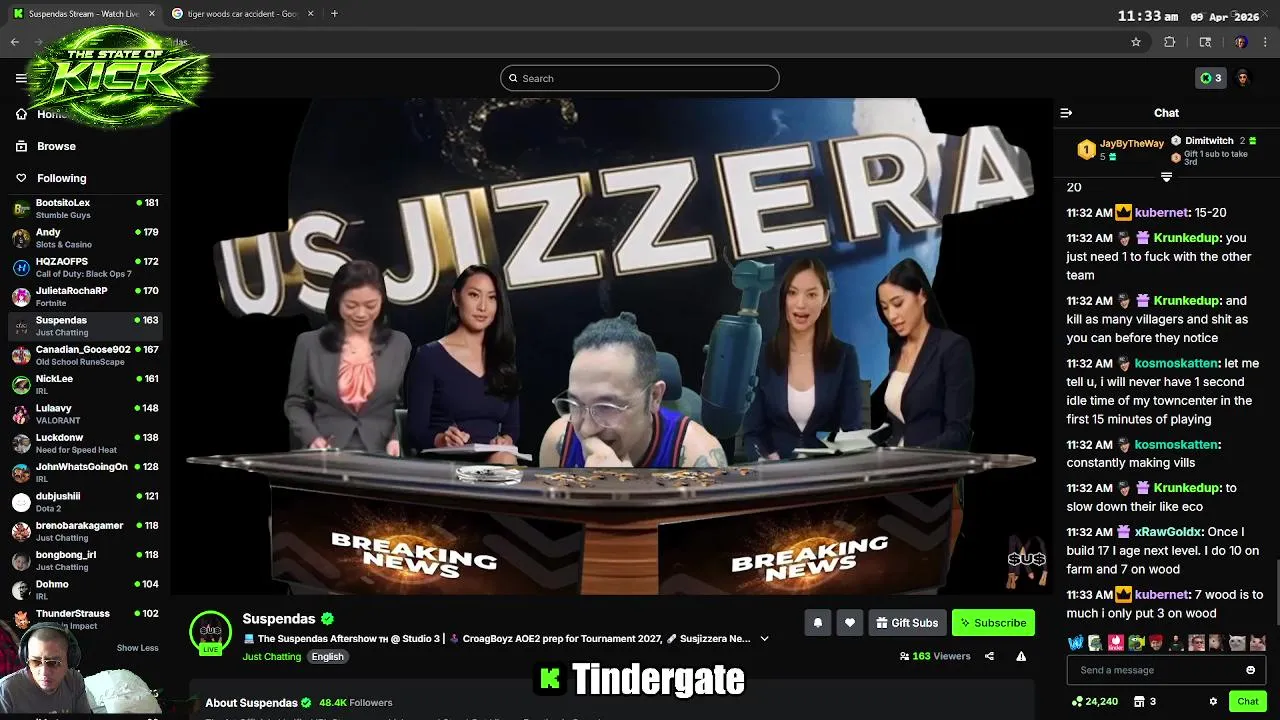Image resolution: width=1280 pixels, height=720 pixels.
Task: Insert the white cat emote
Action: (1238, 643)
